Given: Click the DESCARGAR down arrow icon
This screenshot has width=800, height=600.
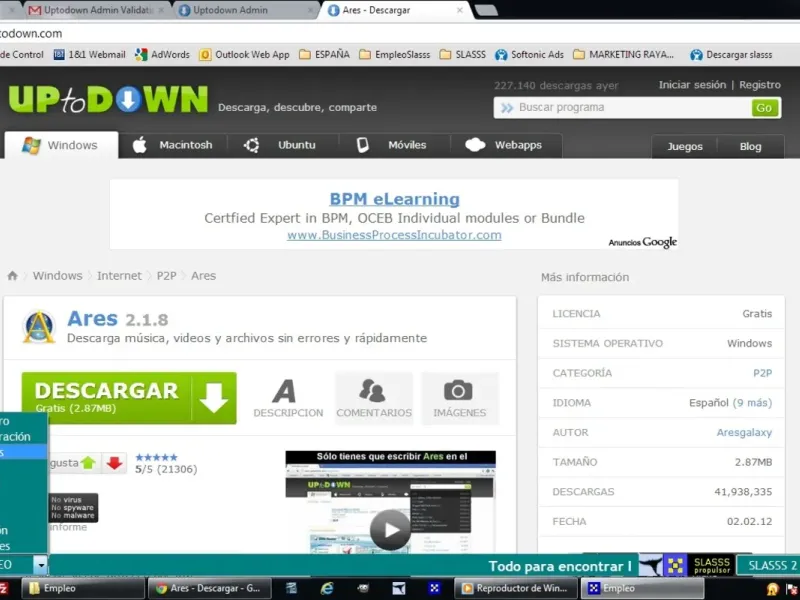Looking at the screenshot, I should tap(213, 398).
